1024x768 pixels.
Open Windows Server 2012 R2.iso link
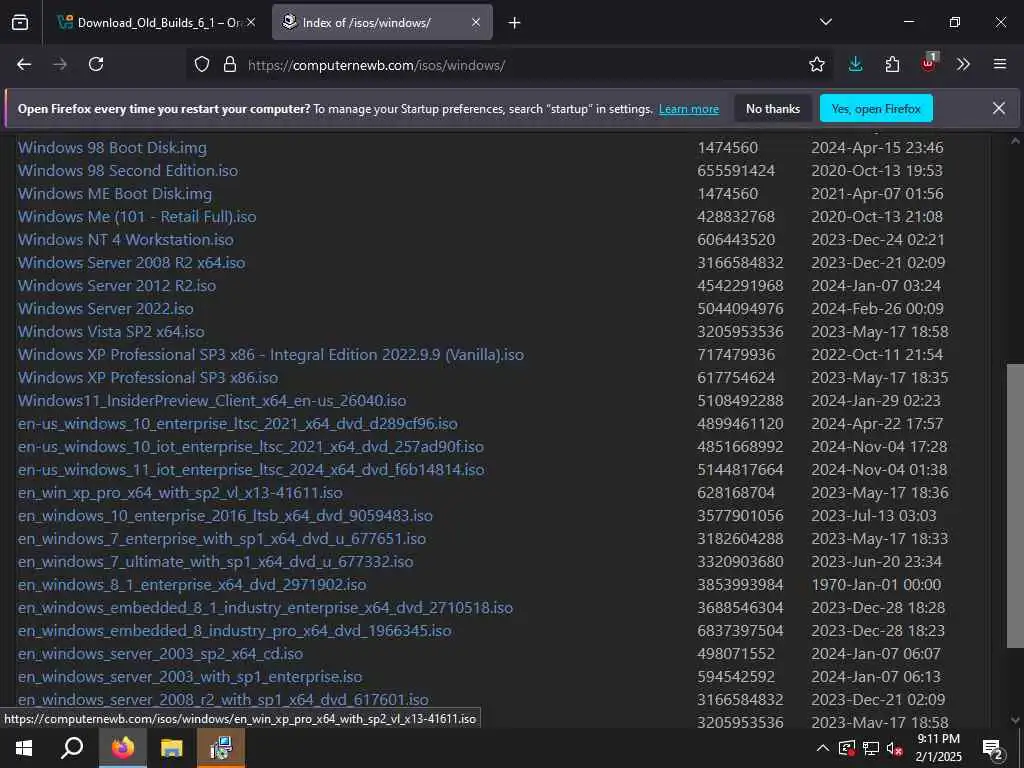(117, 285)
